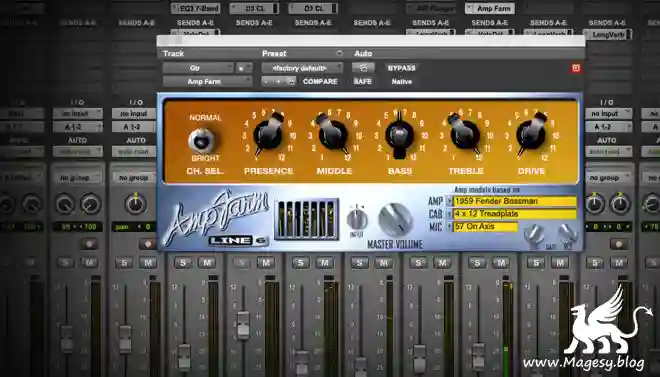The width and height of the screenshot is (660, 377).
Task: Click the Presence knob on Amp Farm
Action: tap(268, 134)
